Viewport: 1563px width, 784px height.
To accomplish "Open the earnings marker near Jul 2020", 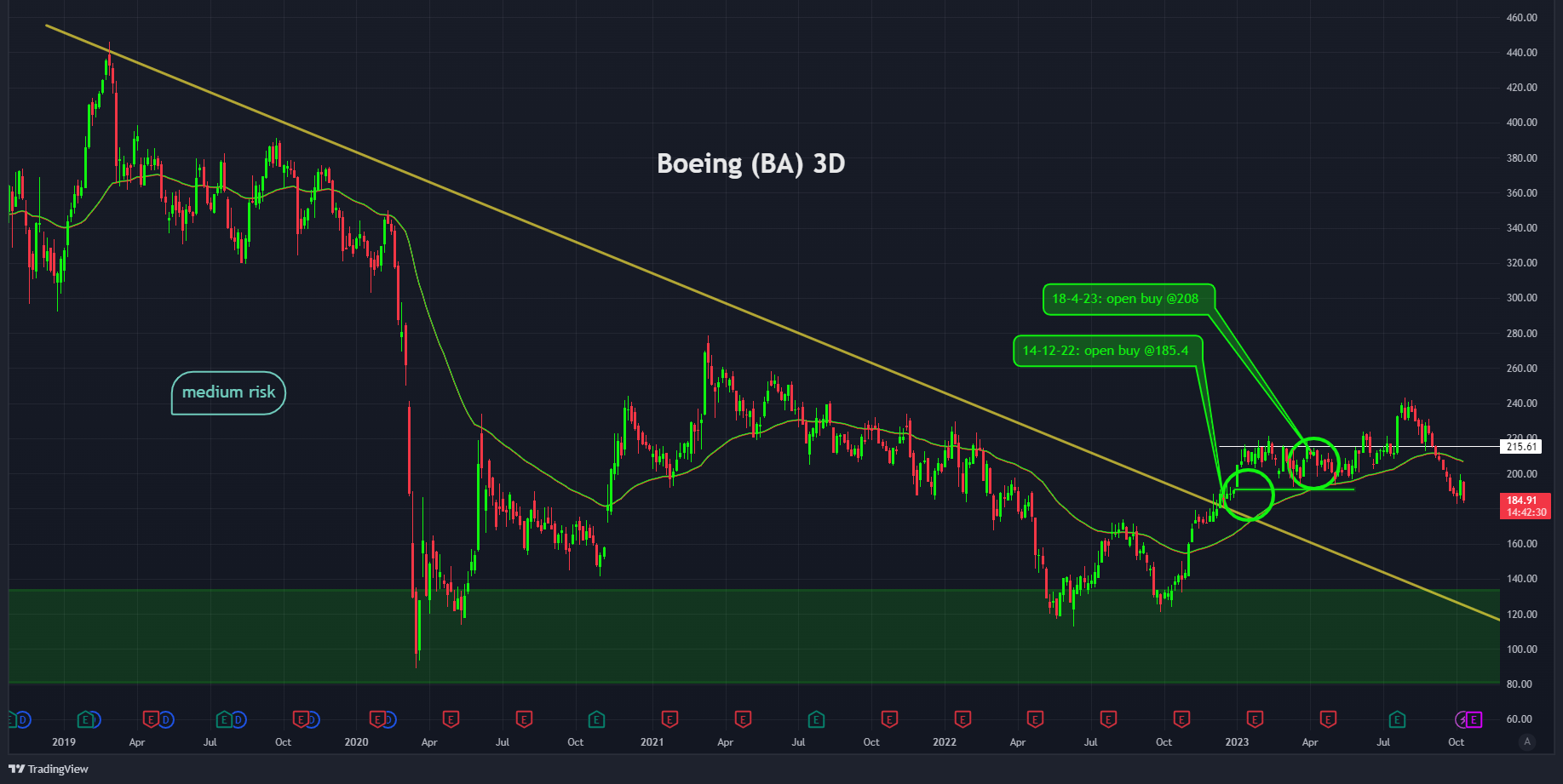I will click(x=524, y=719).
